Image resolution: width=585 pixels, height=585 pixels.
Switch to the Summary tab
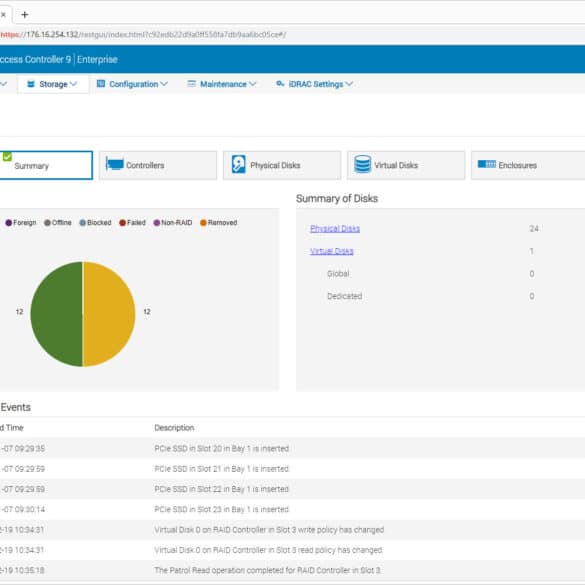pos(46,165)
